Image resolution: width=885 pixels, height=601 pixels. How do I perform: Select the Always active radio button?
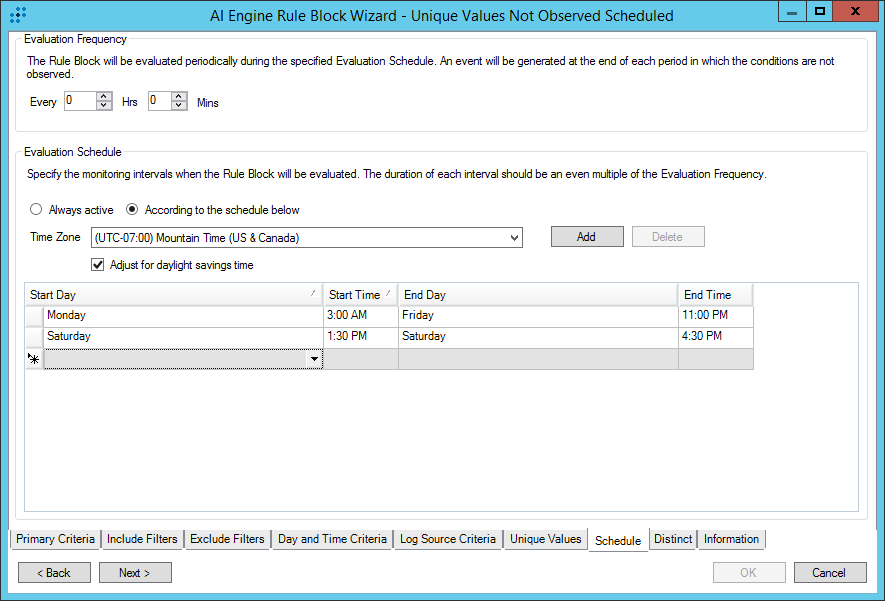(x=37, y=210)
